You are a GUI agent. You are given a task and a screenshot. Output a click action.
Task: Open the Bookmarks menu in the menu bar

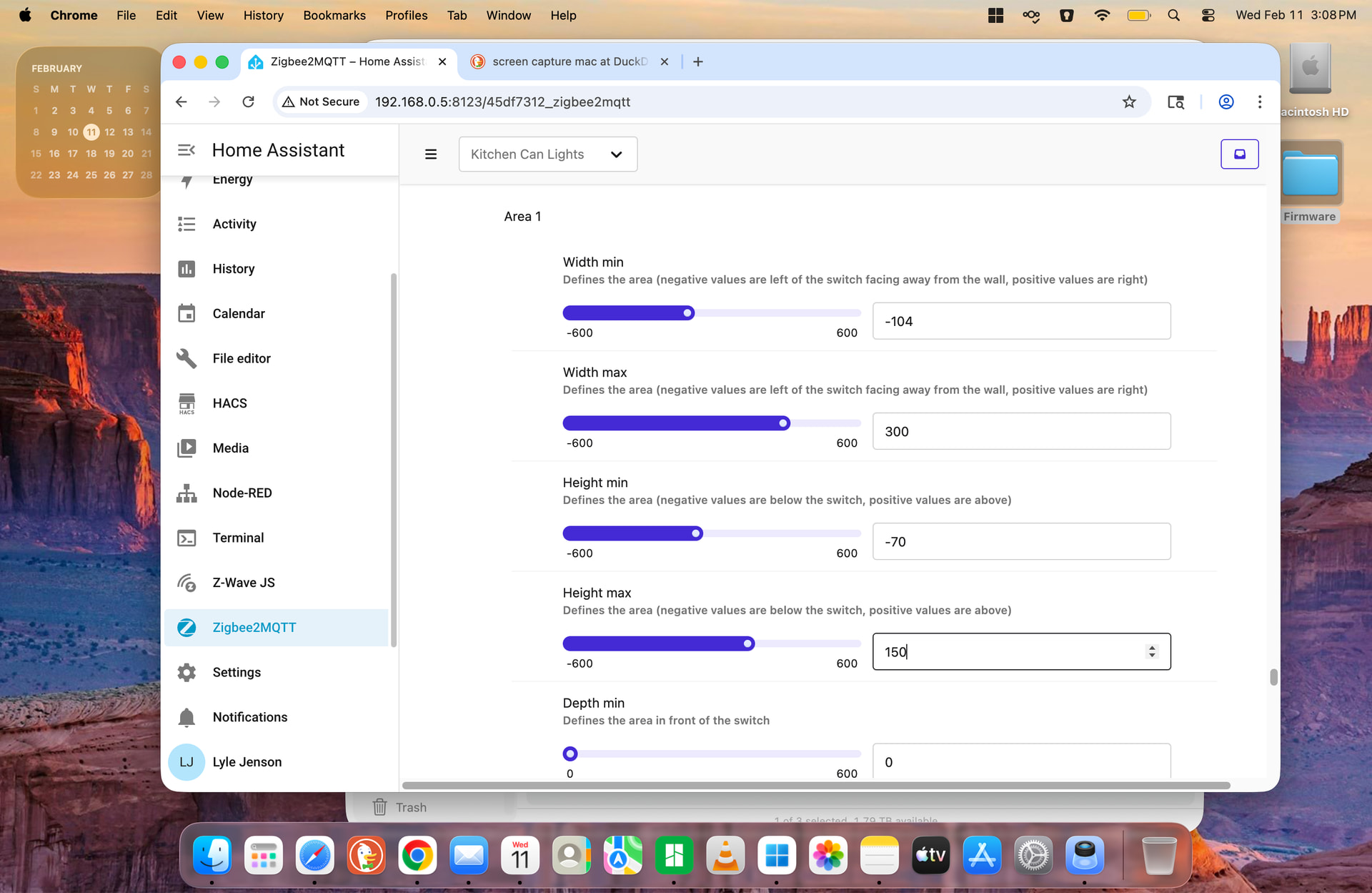click(334, 15)
